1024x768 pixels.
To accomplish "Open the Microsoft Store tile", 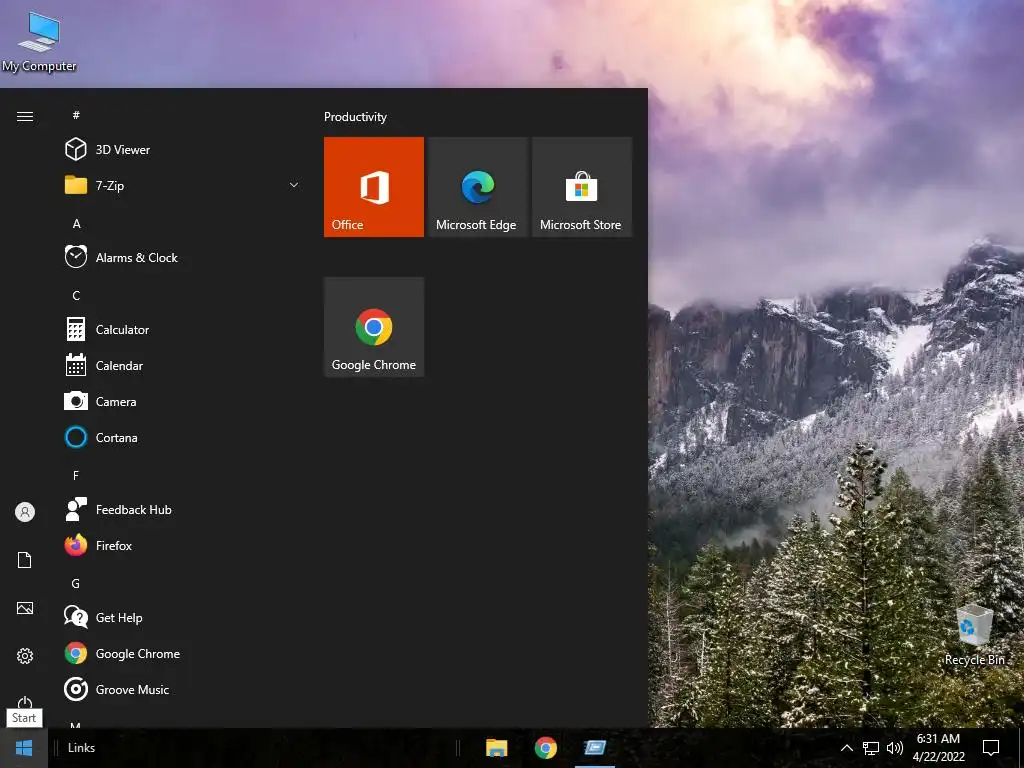I will click(582, 187).
